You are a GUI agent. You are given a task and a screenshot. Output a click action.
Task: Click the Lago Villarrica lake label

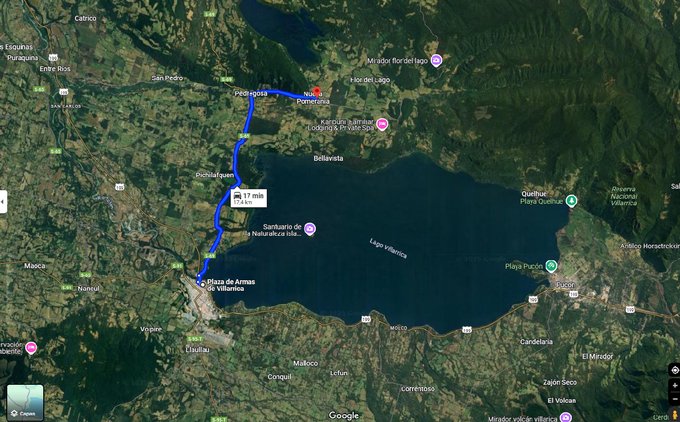[x=388, y=248]
